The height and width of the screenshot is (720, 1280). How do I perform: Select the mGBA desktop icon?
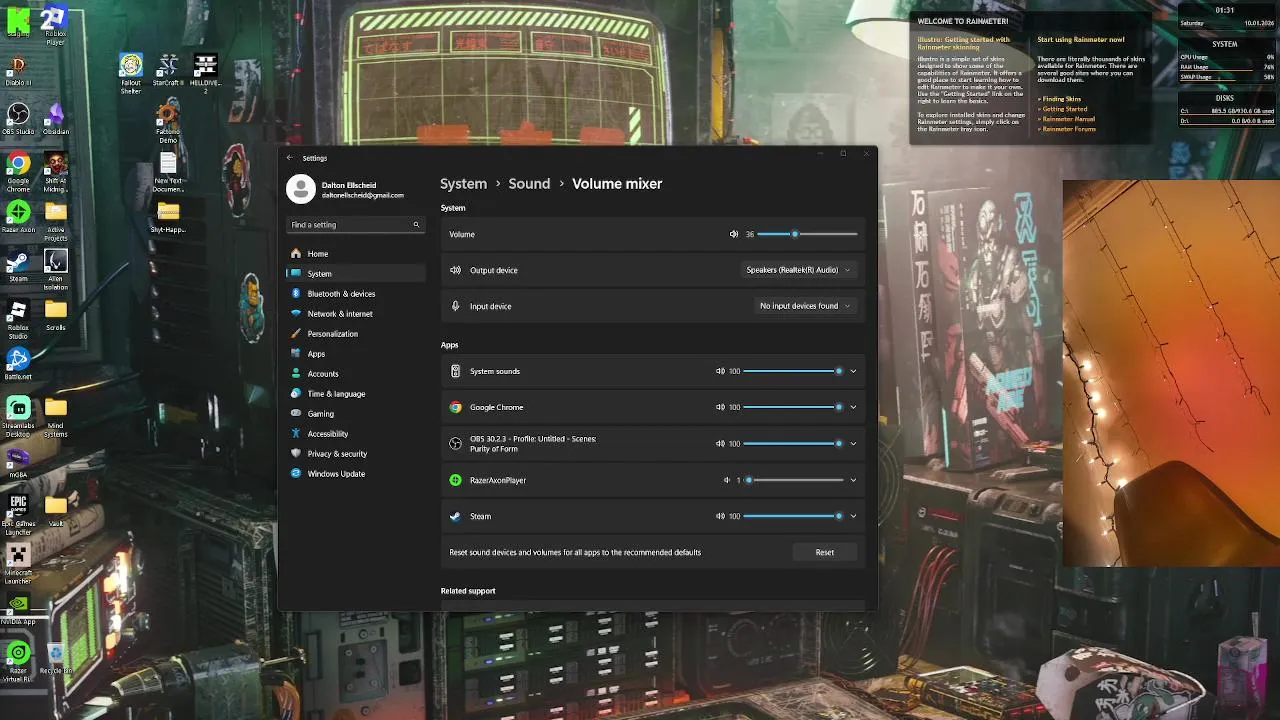[18, 463]
